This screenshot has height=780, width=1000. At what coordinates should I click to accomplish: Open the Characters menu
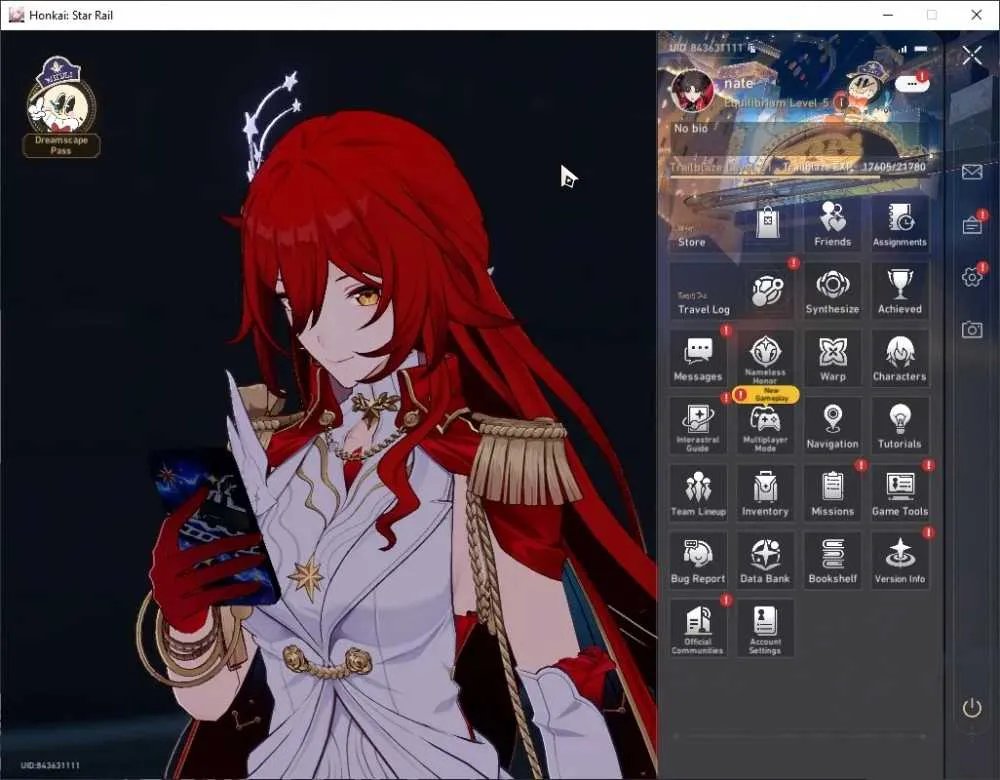[x=900, y=359]
